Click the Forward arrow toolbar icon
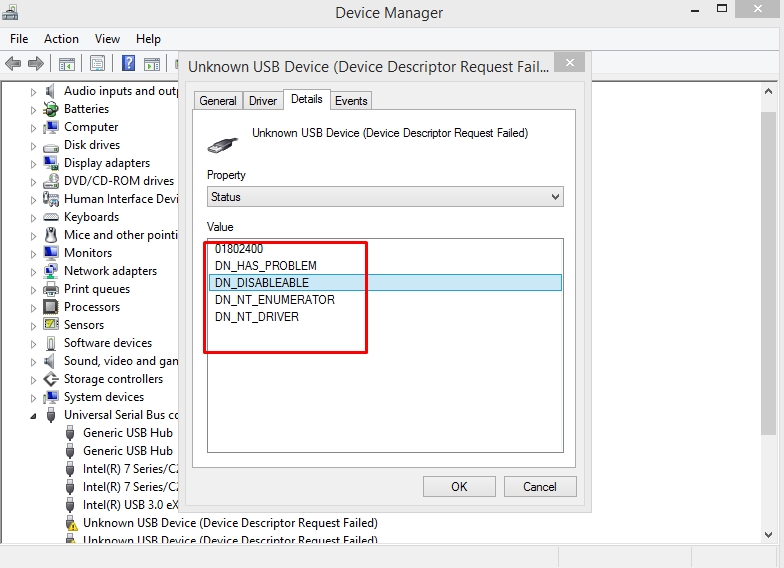784x568 pixels. (x=36, y=63)
